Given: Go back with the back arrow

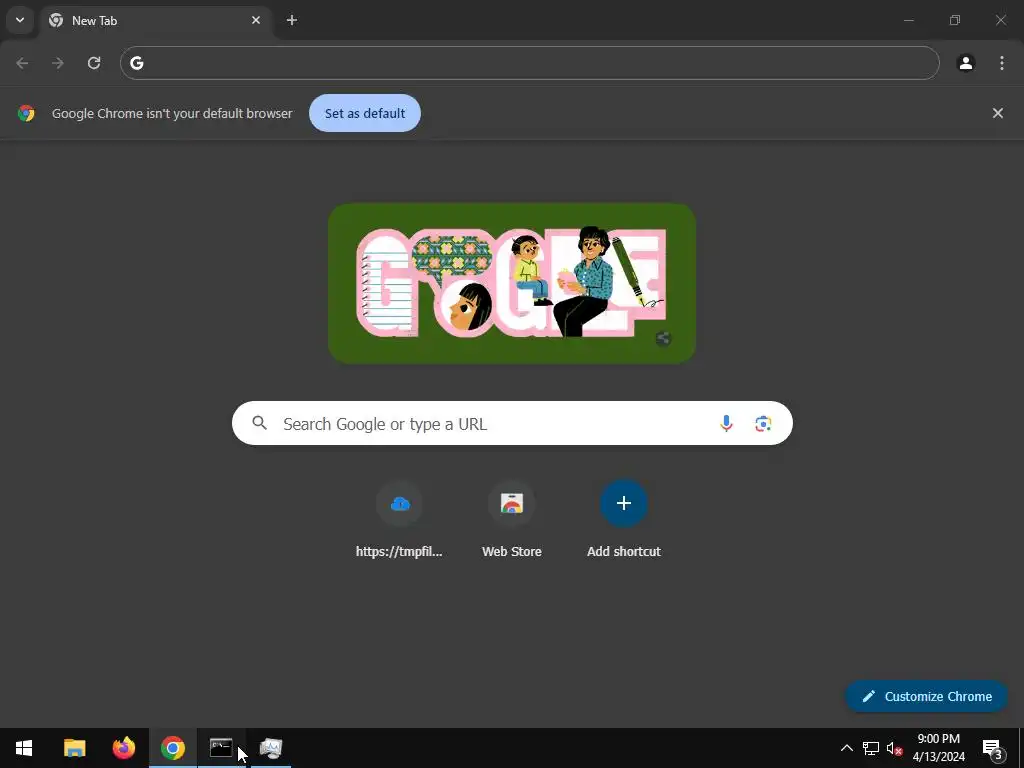Looking at the screenshot, I should coord(22,63).
